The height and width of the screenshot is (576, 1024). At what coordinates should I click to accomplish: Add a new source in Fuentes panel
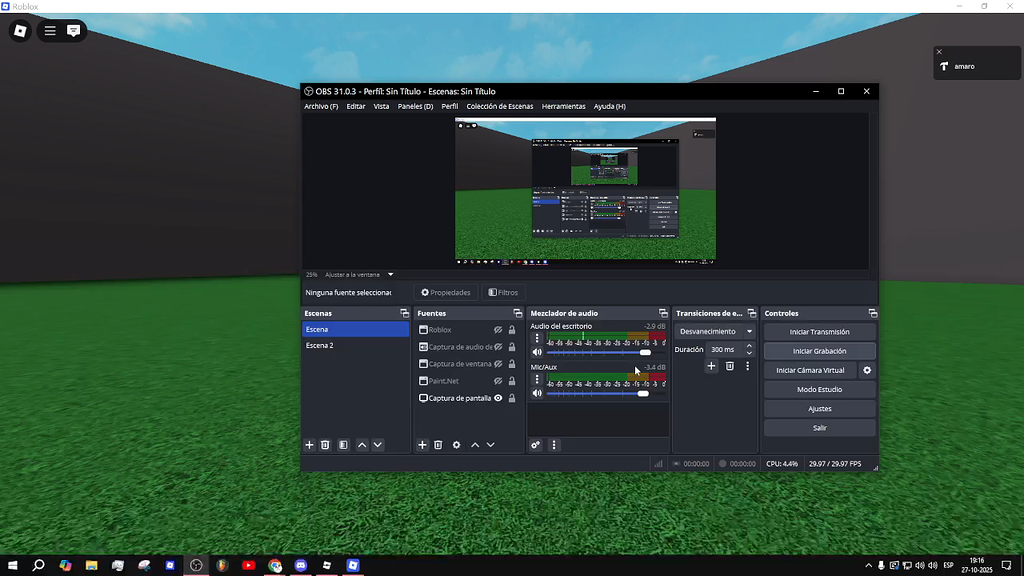click(423, 445)
